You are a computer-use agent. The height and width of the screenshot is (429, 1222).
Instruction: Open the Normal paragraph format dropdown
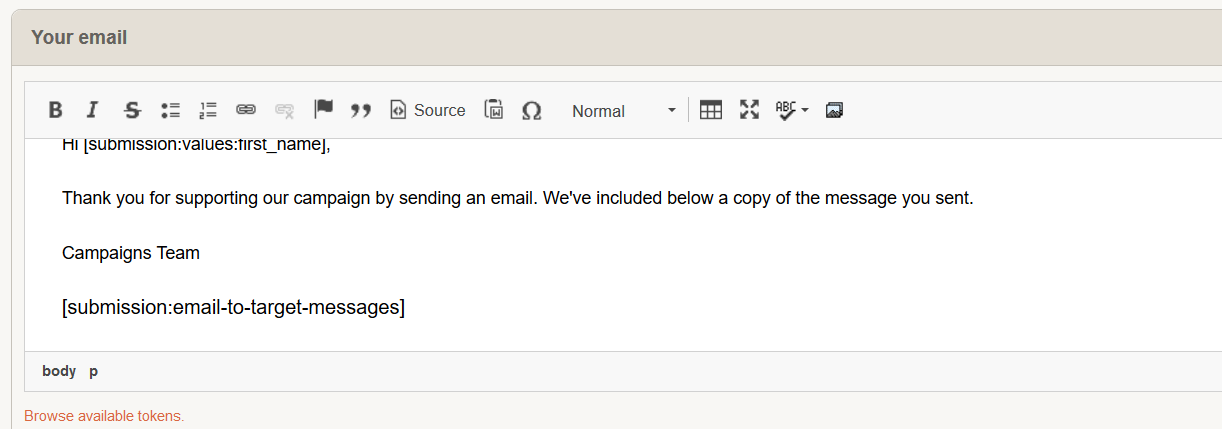[x=622, y=111]
